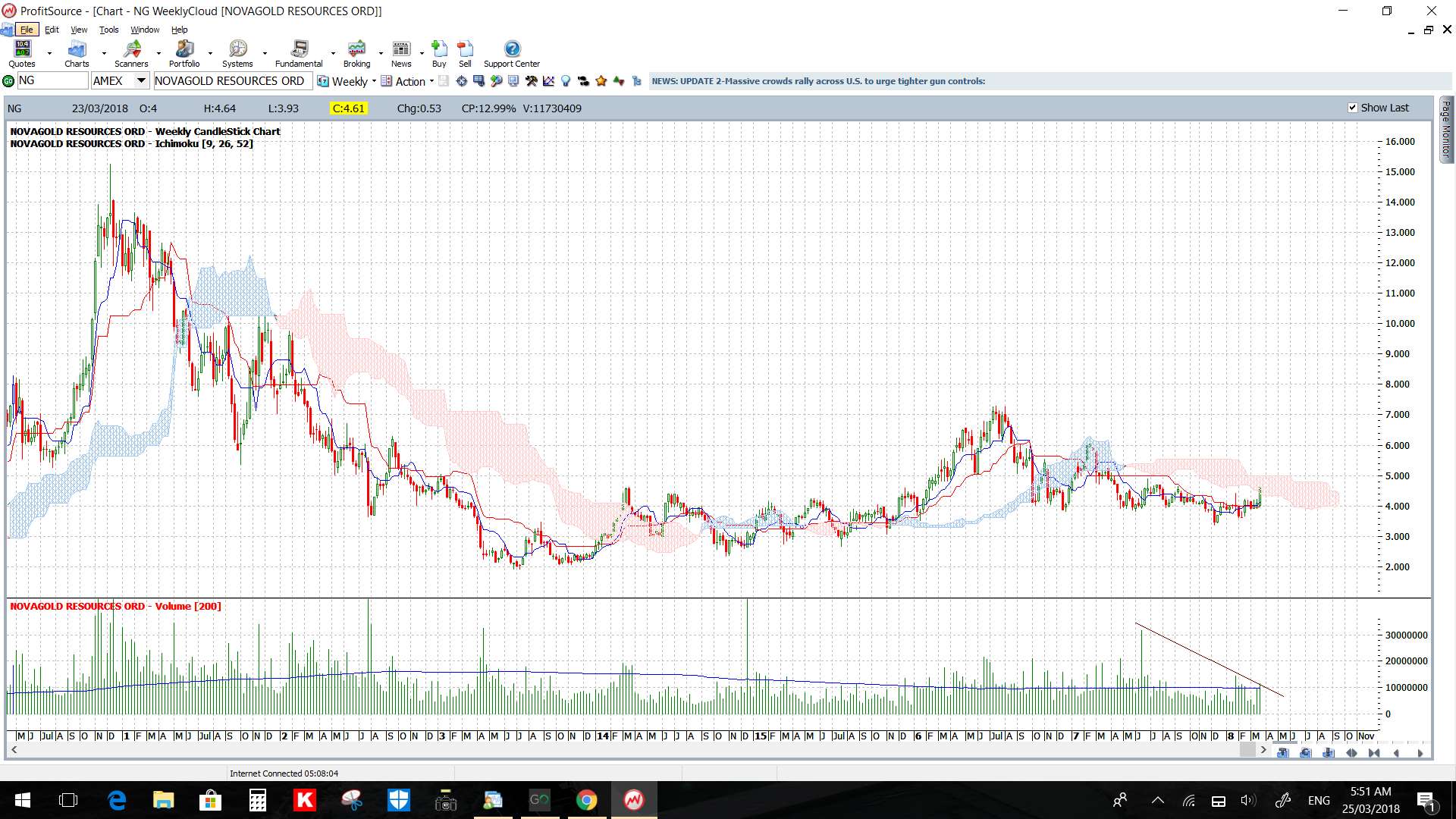The height and width of the screenshot is (819, 1456).
Task: Click the hammer tools icon
Action: tap(531, 81)
